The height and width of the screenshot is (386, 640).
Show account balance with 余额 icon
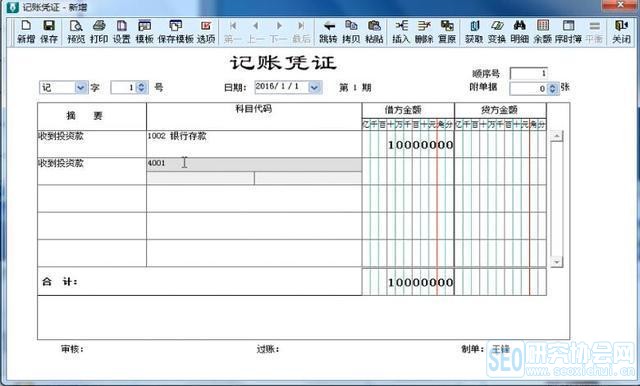(x=542, y=31)
